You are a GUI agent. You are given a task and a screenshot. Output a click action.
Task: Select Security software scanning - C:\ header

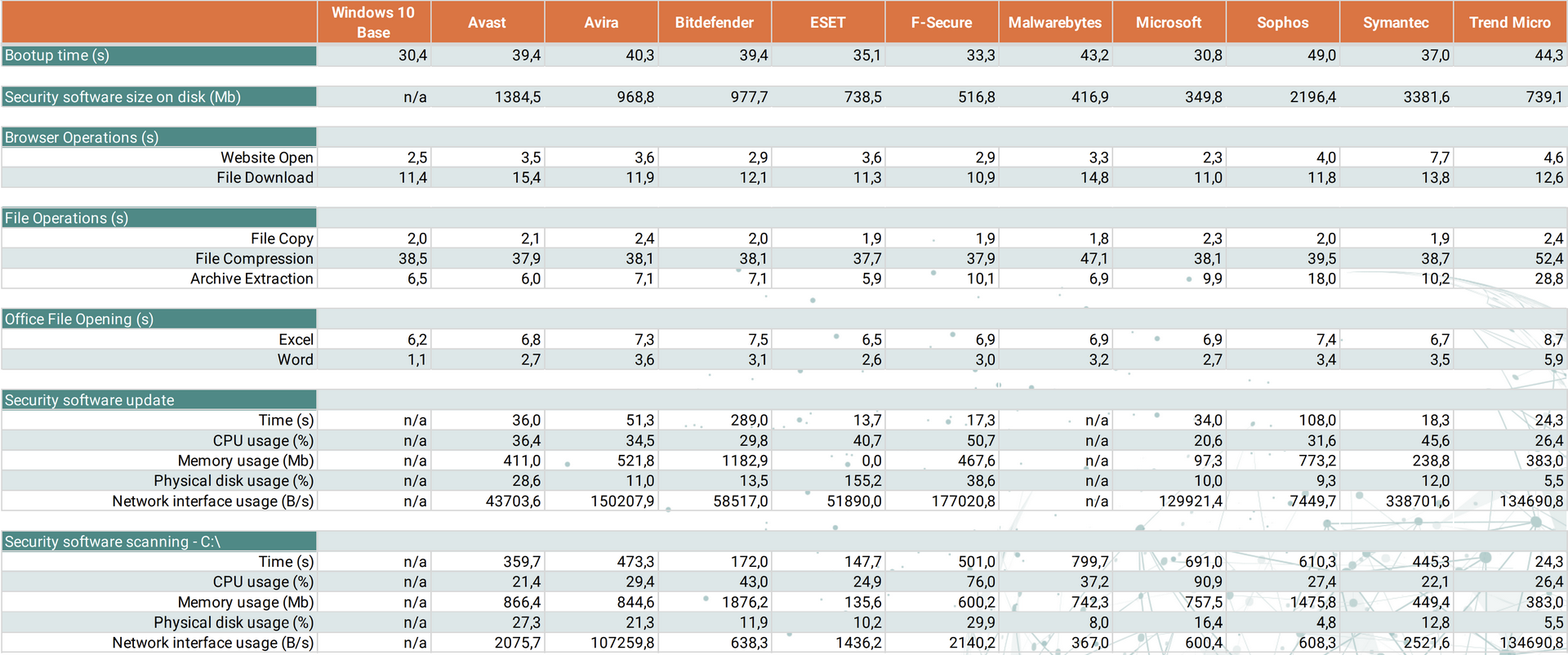click(159, 541)
